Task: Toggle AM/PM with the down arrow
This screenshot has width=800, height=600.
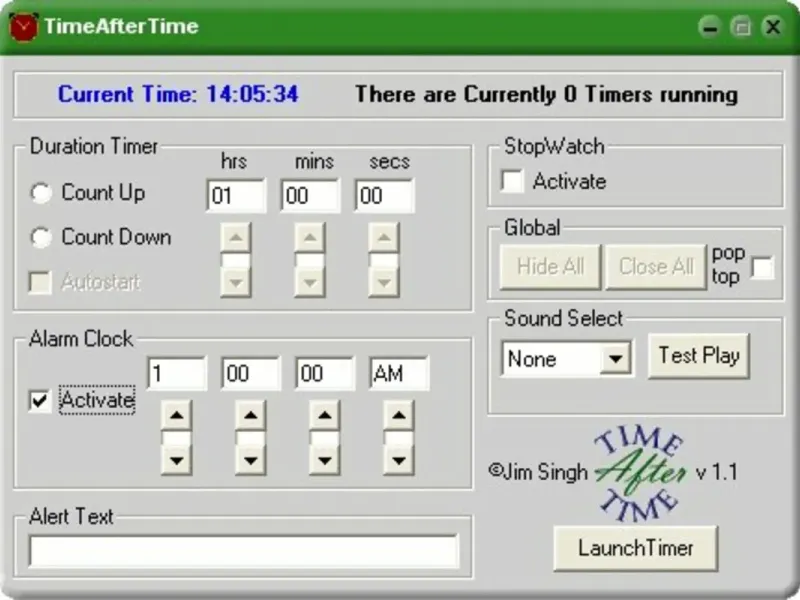Action: (x=398, y=460)
